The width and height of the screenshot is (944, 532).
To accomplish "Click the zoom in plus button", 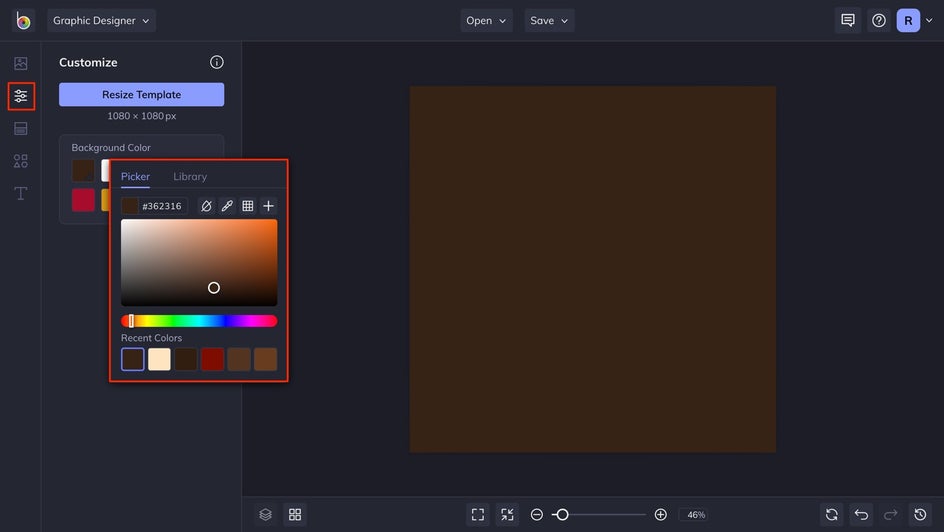I will click(660, 514).
